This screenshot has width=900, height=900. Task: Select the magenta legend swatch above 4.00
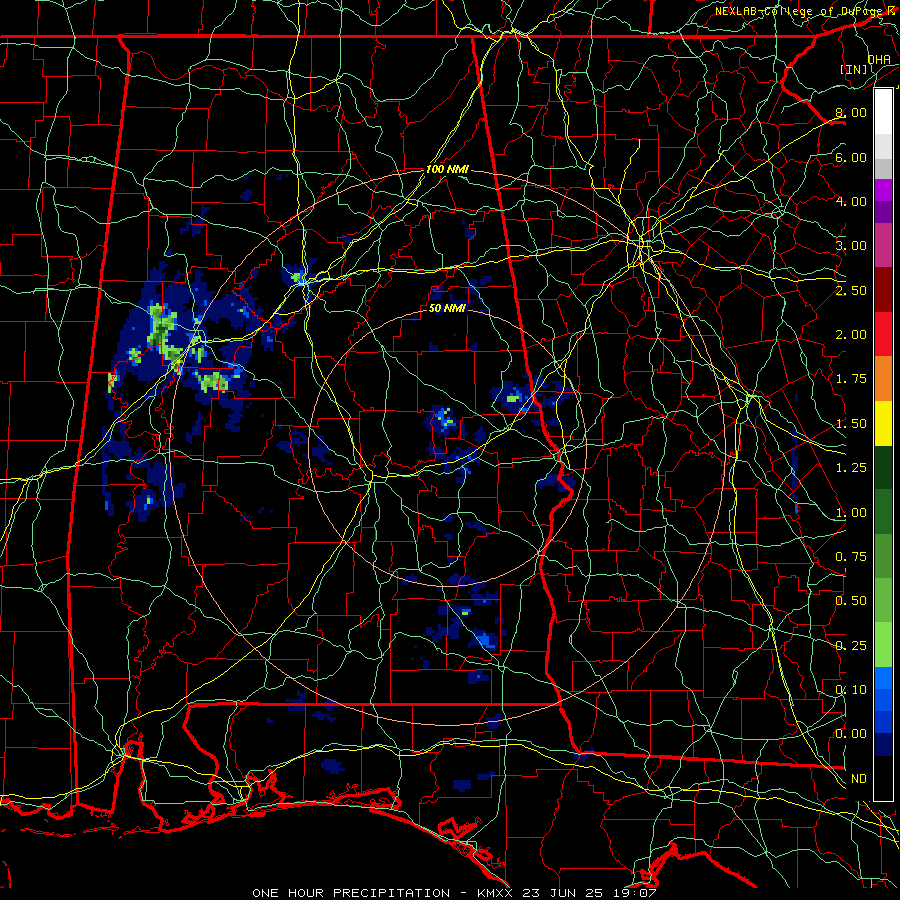coord(883,190)
